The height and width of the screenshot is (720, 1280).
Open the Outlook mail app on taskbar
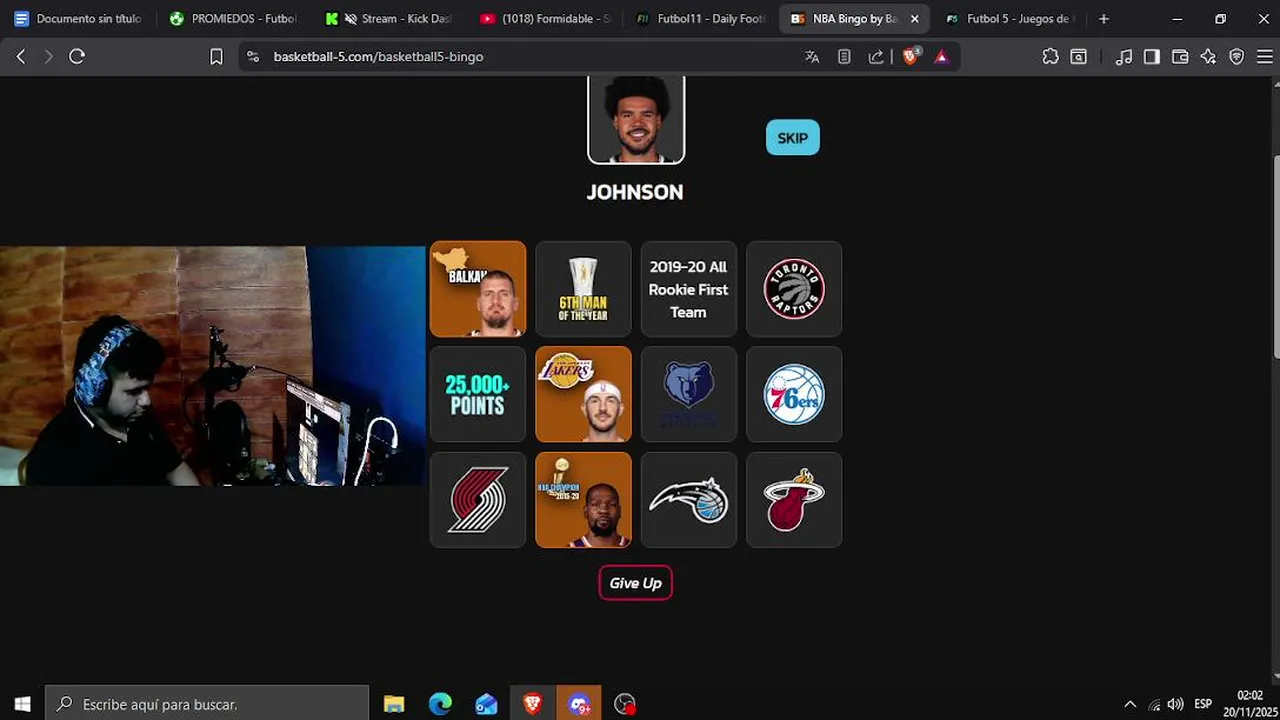[486, 704]
